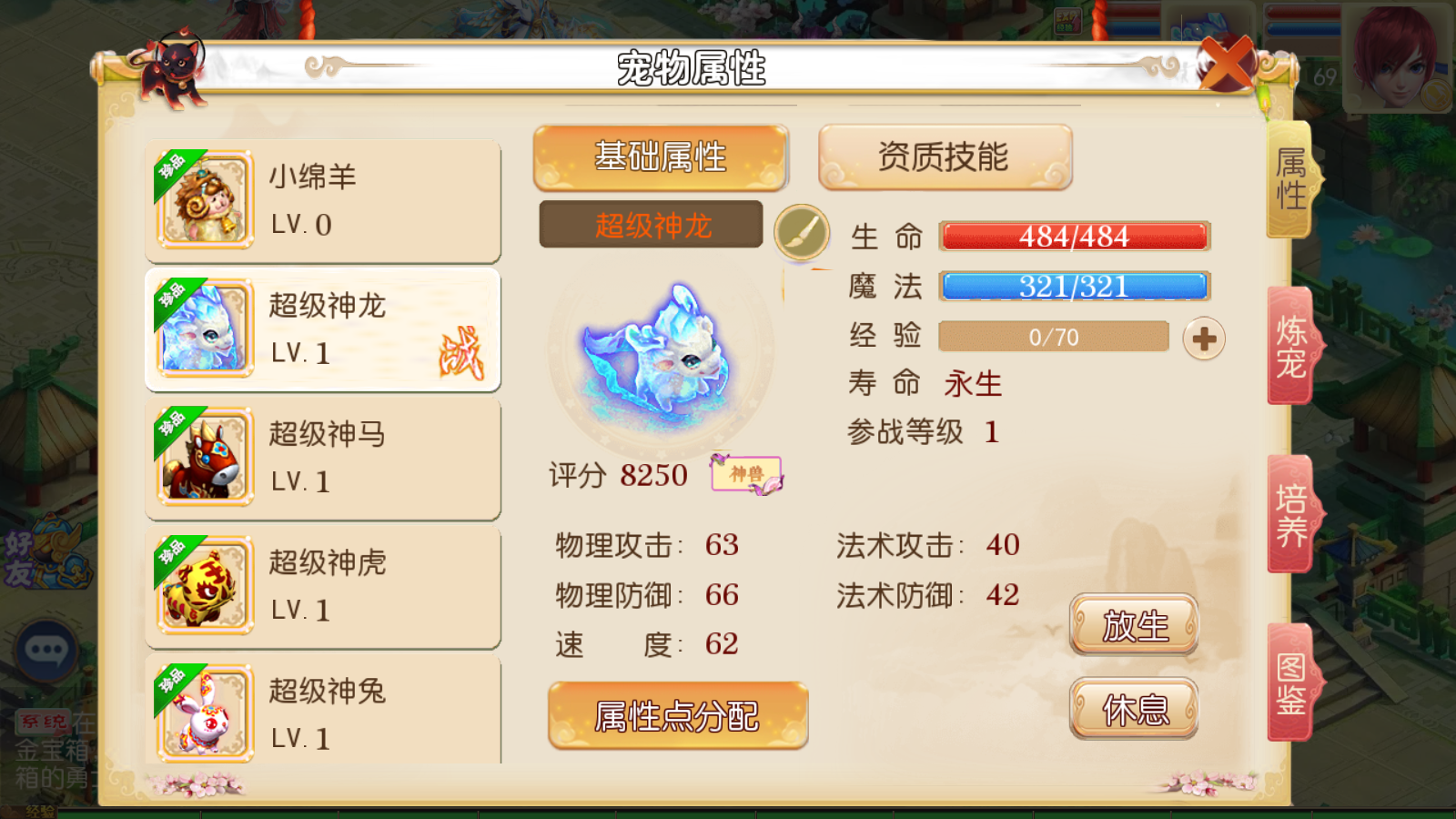
Task: Open the 炼宠 side tab
Action: click(1292, 347)
